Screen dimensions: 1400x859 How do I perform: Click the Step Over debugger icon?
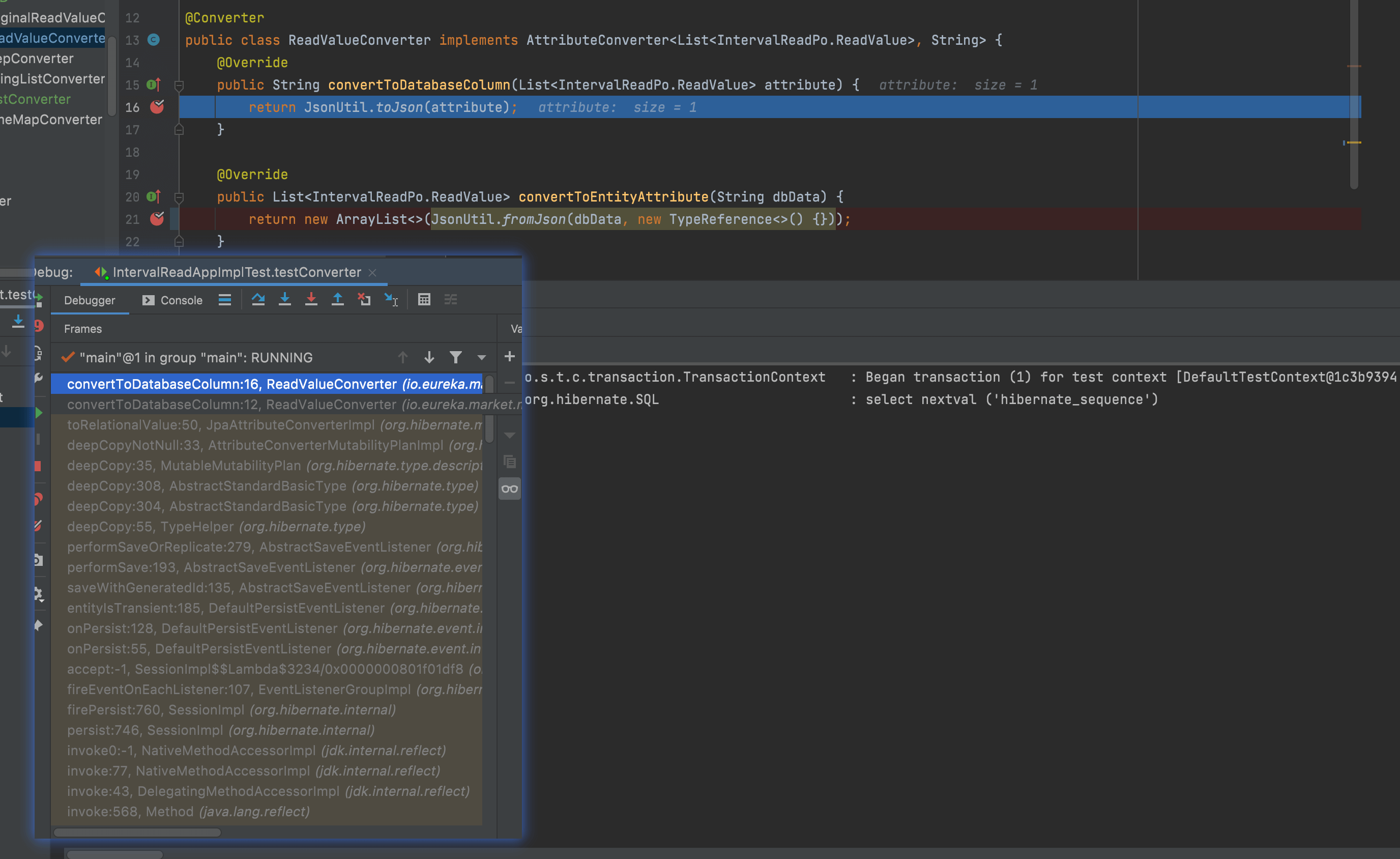pos(258,300)
